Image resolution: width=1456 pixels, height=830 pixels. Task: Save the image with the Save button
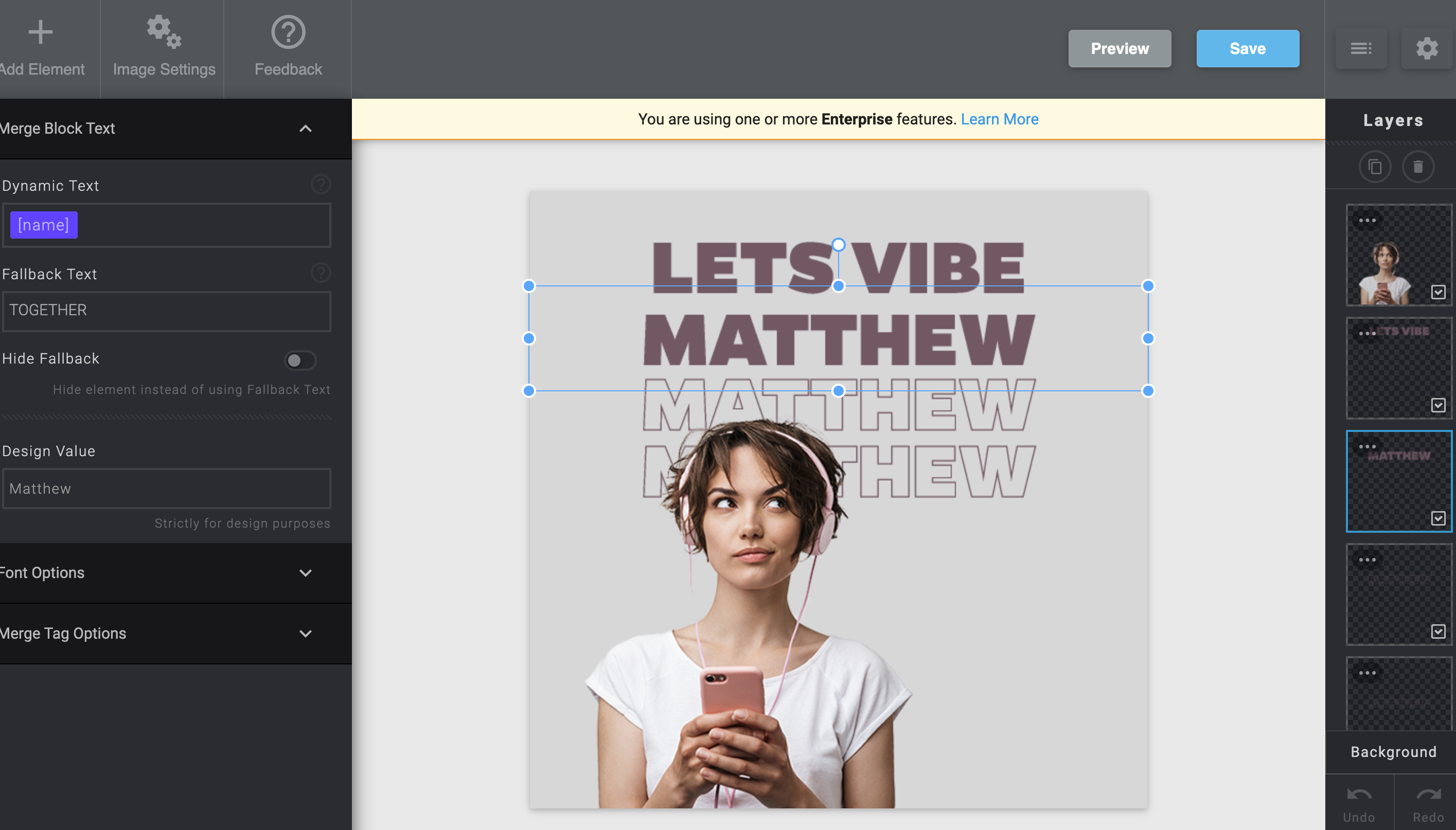[1247, 48]
